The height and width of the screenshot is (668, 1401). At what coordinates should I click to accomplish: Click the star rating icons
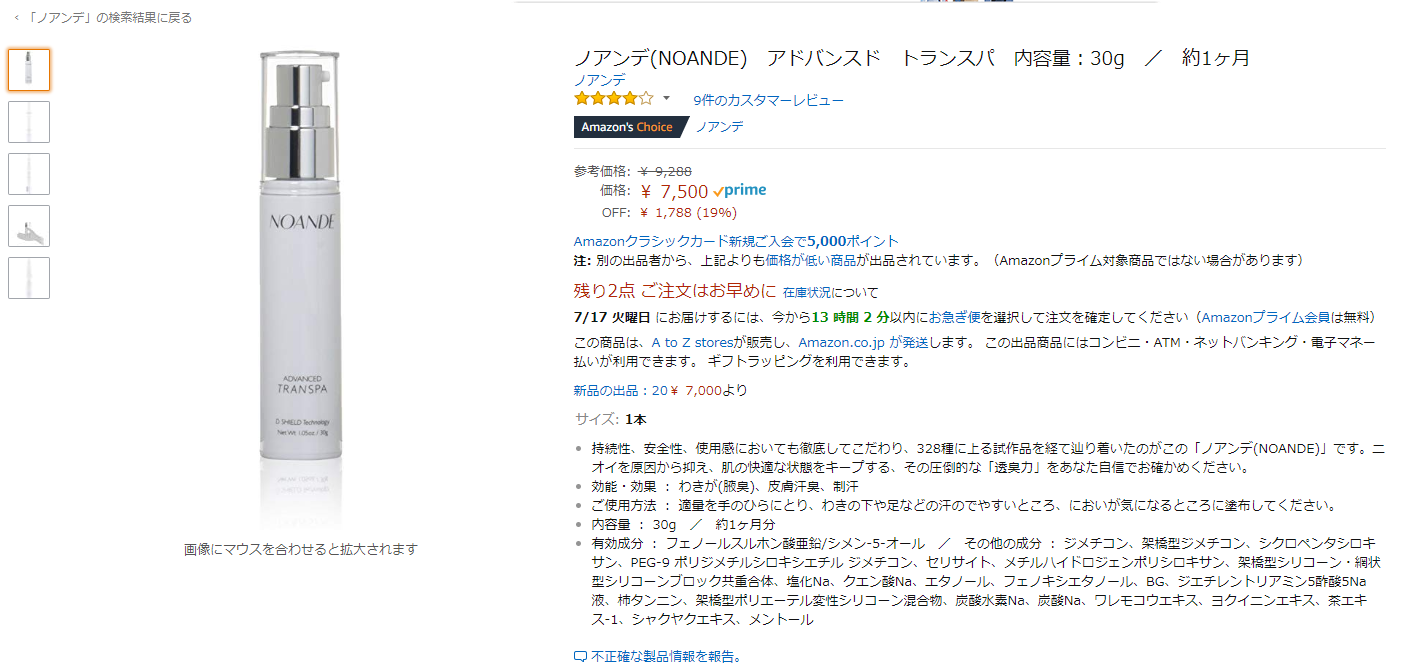(x=614, y=99)
